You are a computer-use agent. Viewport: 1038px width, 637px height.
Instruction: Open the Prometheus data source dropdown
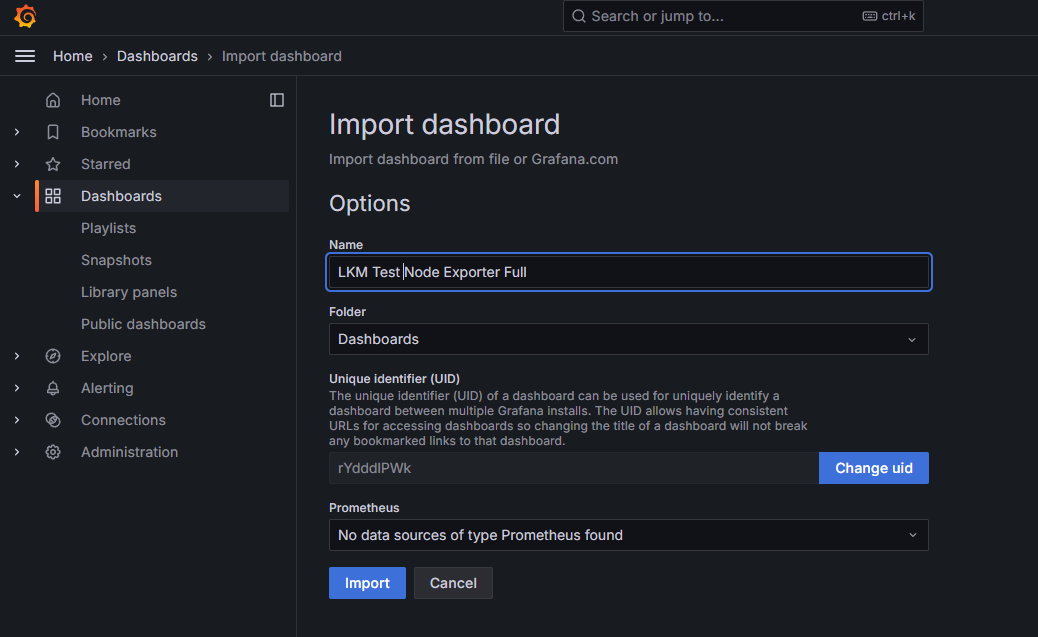tap(628, 535)
